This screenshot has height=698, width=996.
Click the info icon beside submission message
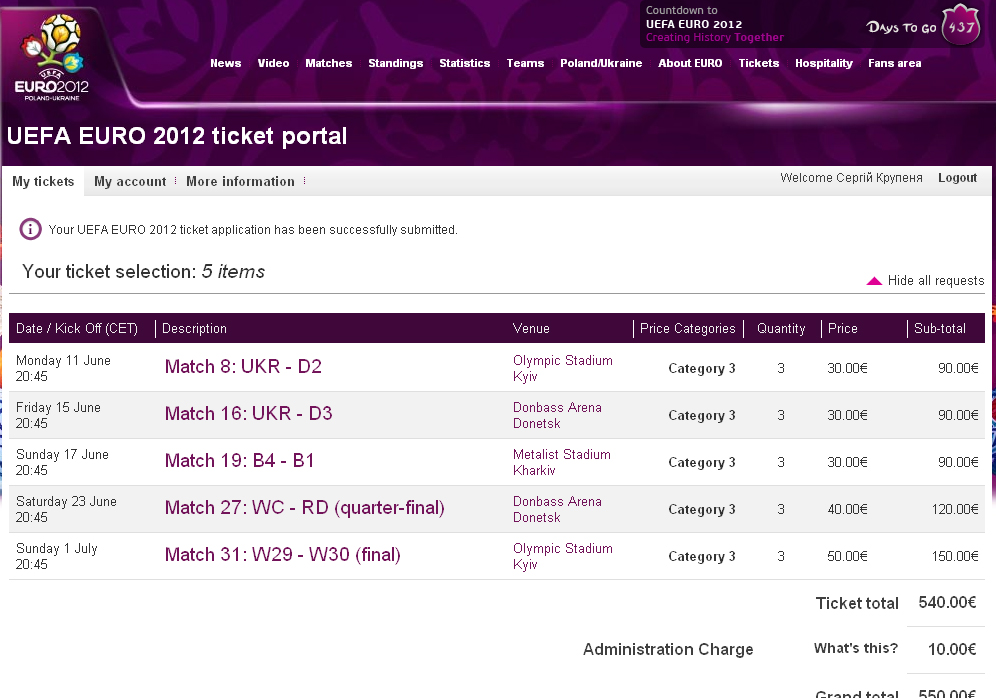point(31,229)
